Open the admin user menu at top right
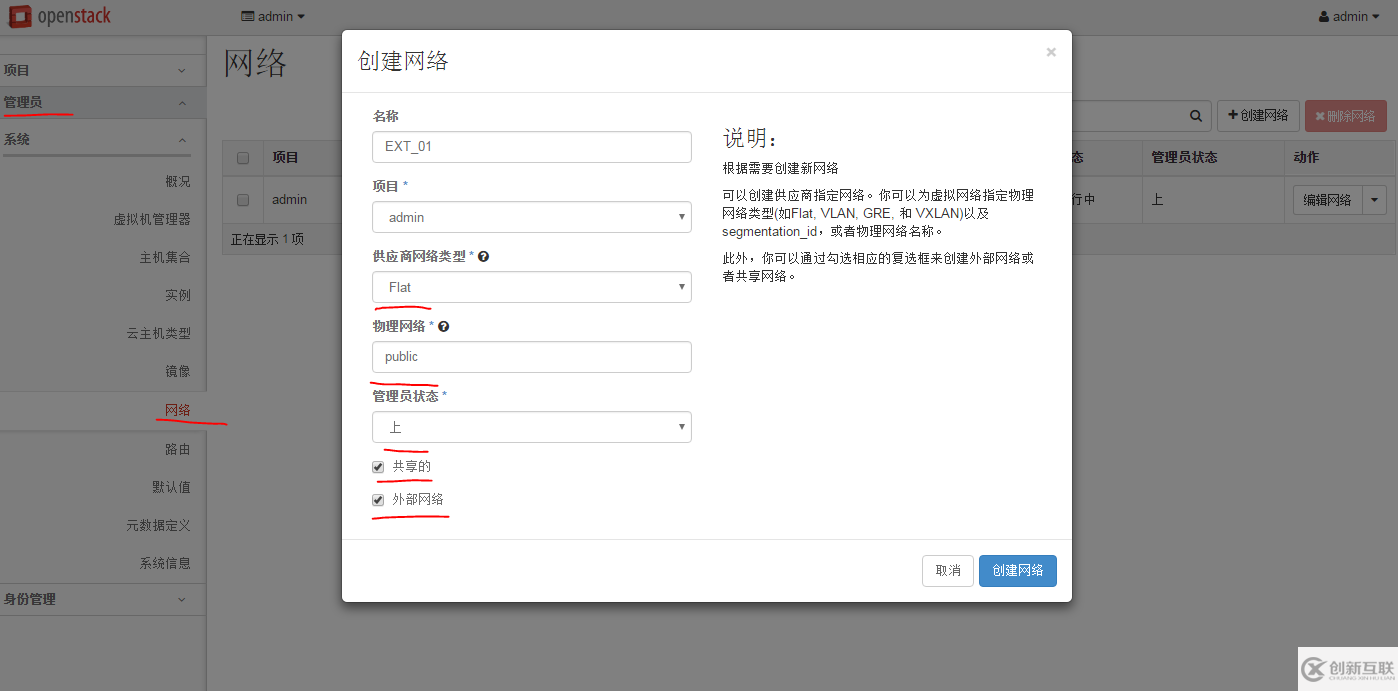The width and height of the screenshot is (1398, 691). click(x=1350, y=17)
